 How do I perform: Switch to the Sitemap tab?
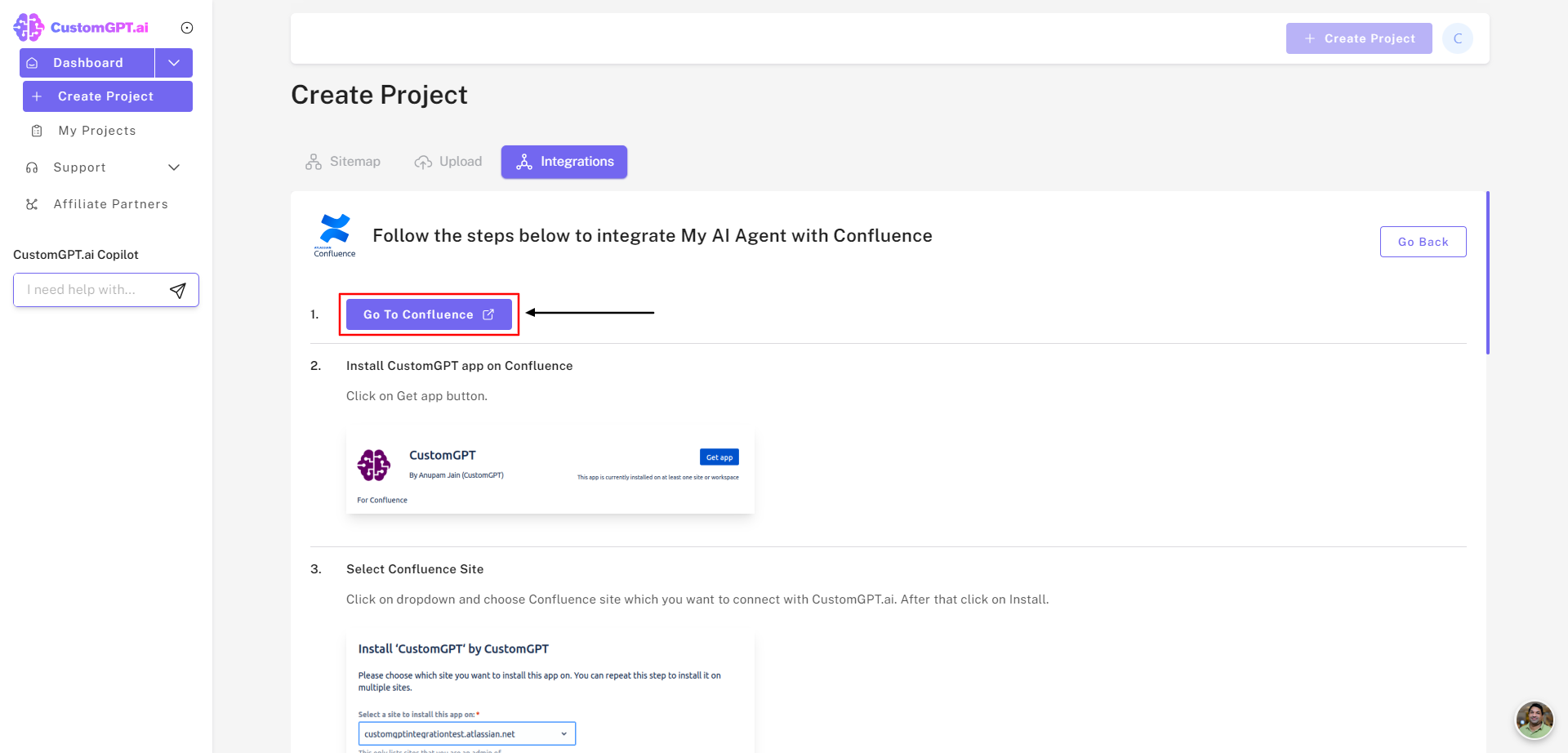pyautogui.click(x=343, y=162)
